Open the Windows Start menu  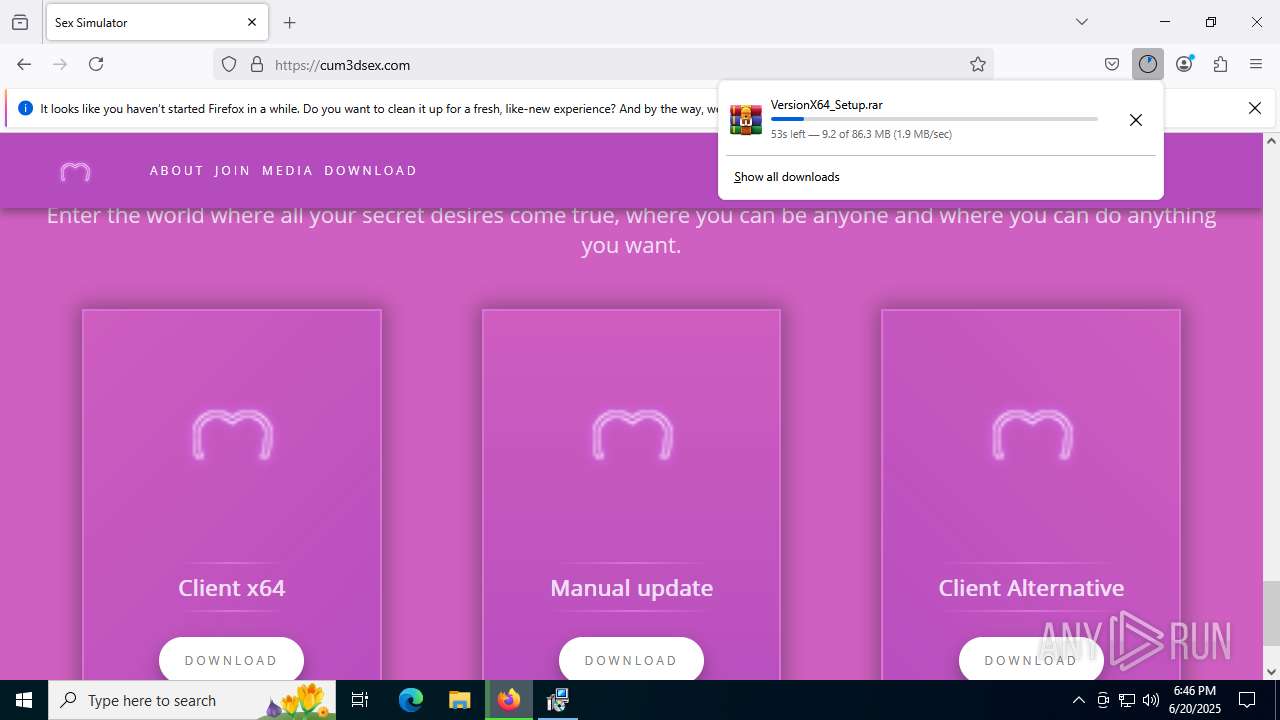(24, 700)
